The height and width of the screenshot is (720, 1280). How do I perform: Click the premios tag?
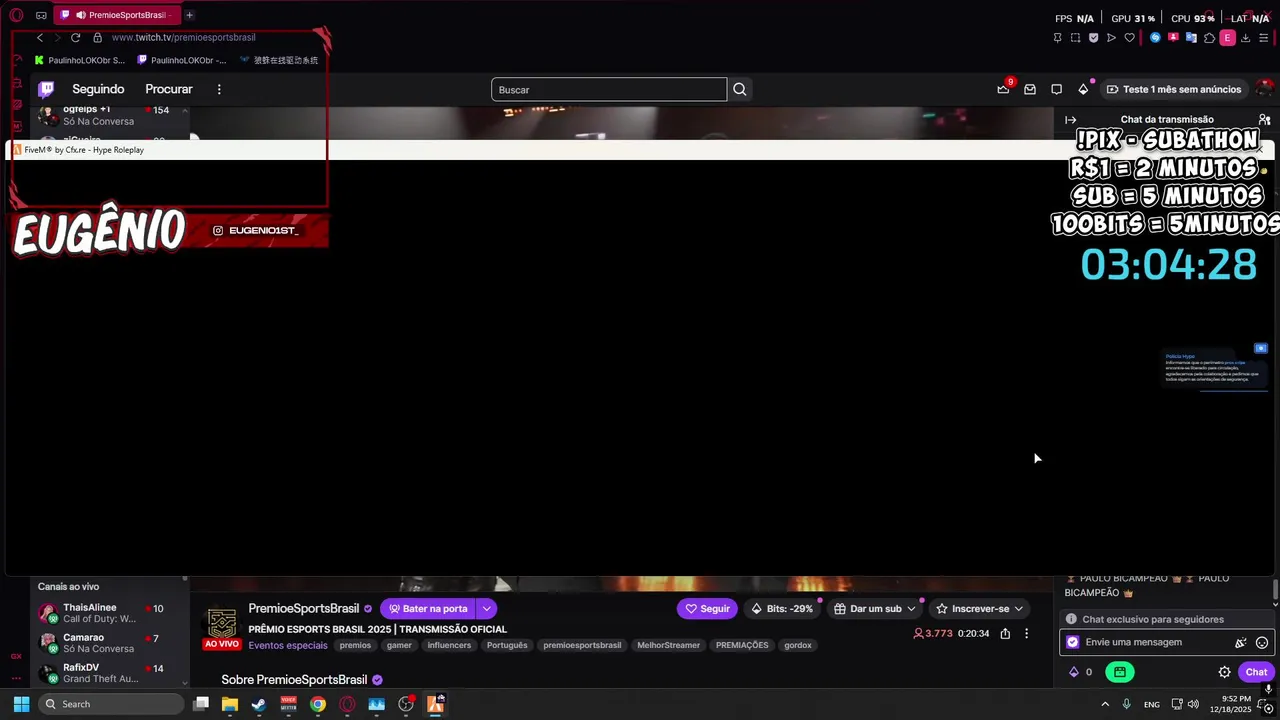[355, 645]
